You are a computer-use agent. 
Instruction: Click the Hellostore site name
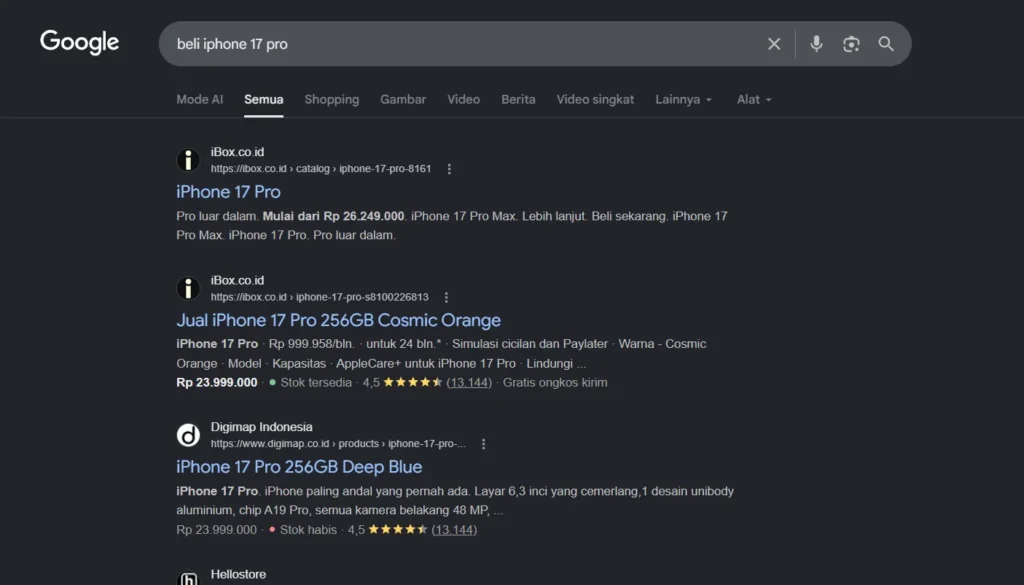(x=238, y=575)
